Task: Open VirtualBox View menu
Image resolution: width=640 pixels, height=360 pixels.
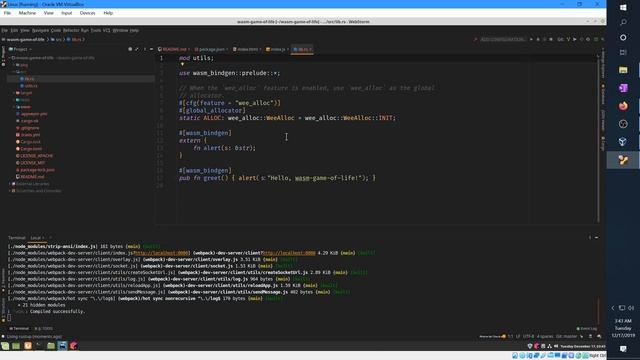Action: click(49, 13)
